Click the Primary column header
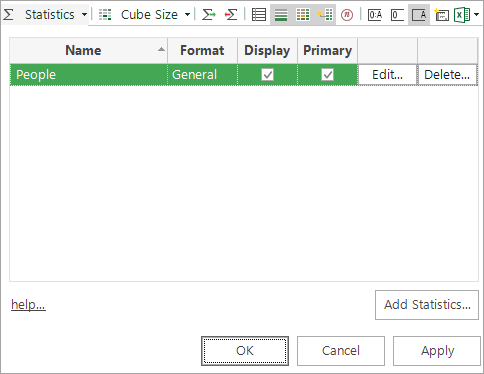Viewport: 484px width, 374px height. point(328,50)
